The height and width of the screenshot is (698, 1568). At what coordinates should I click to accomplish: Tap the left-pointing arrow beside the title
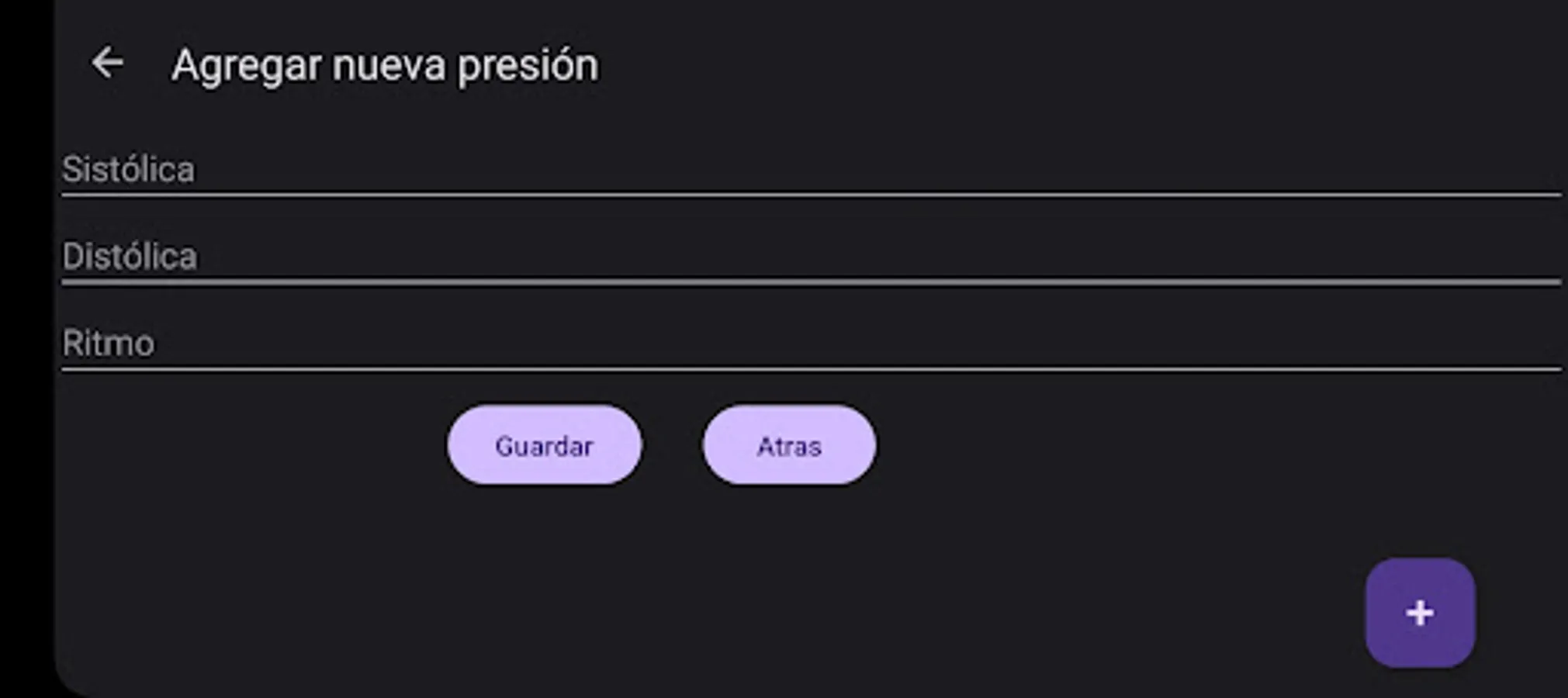107,63
